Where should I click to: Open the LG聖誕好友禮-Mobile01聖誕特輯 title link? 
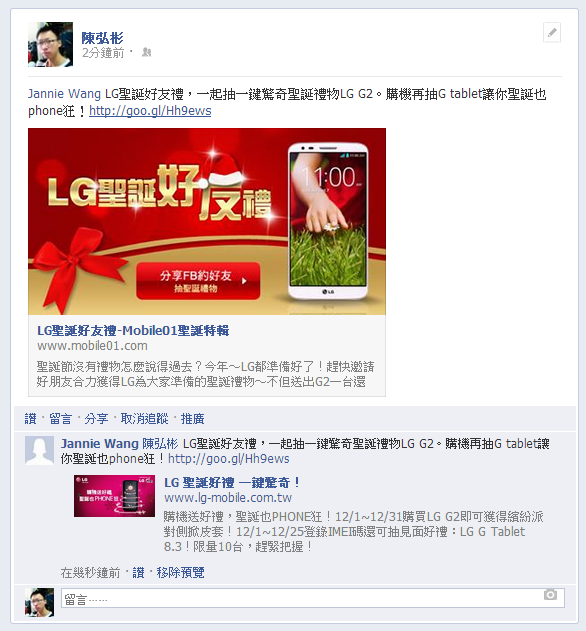click(x=133, y=331)
